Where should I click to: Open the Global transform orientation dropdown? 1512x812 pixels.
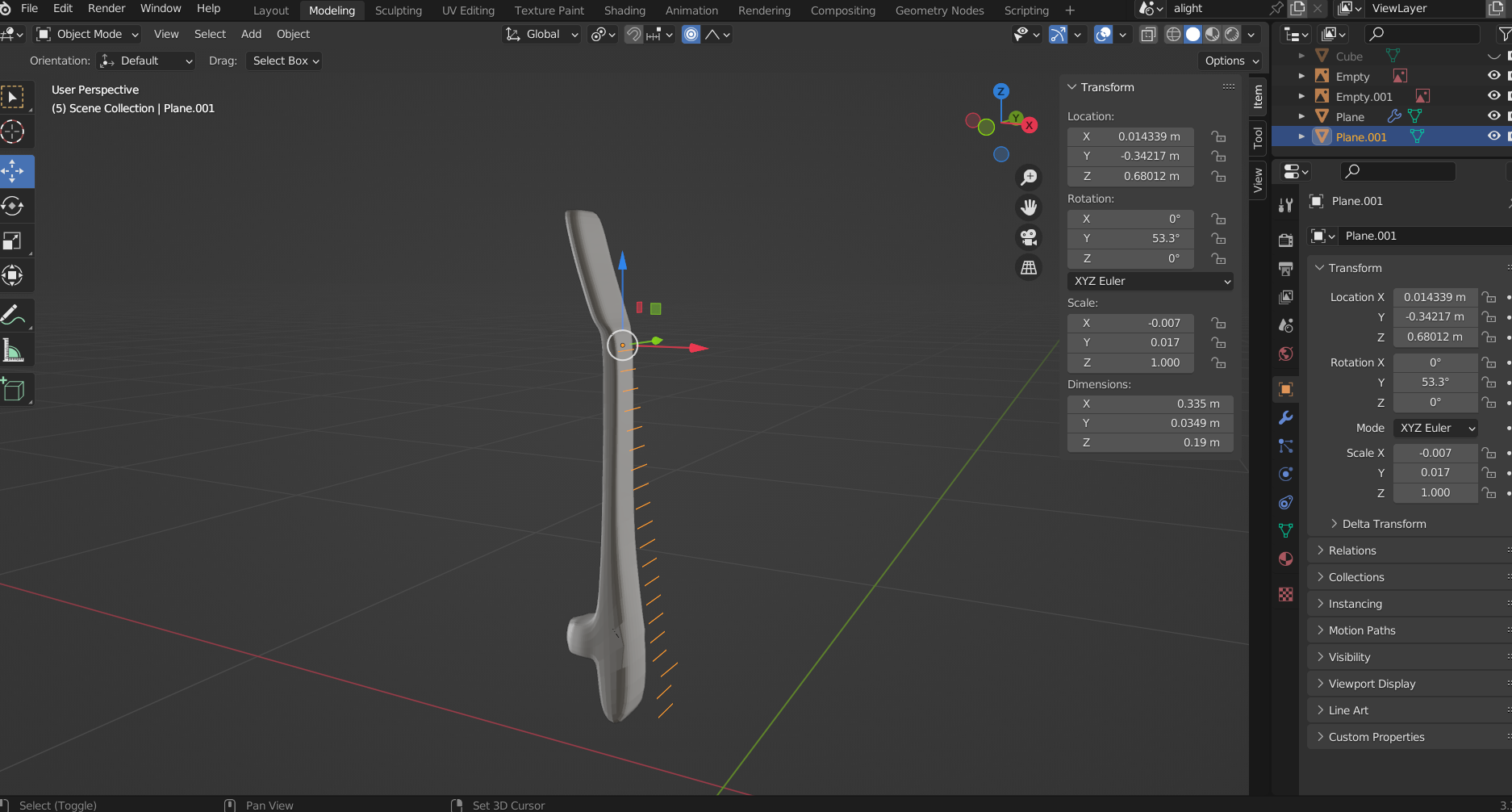(542, 34)
